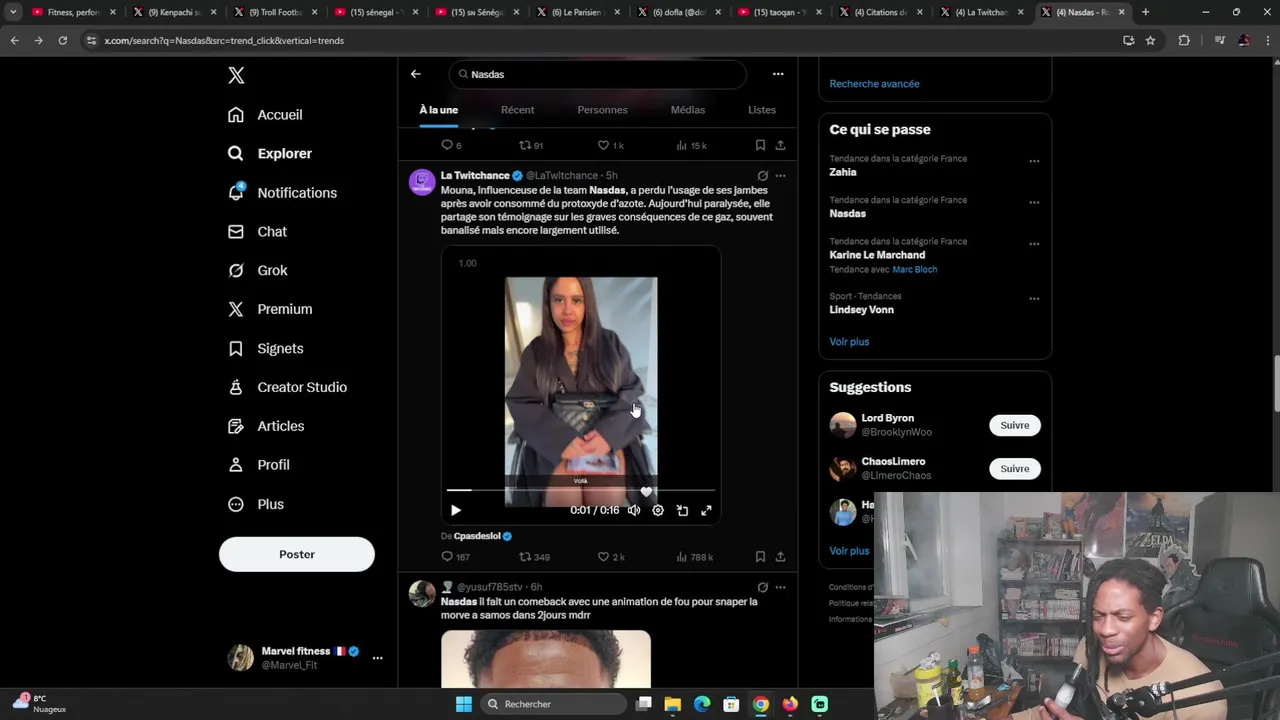Open Grok from the sidebar

[257, 271]
